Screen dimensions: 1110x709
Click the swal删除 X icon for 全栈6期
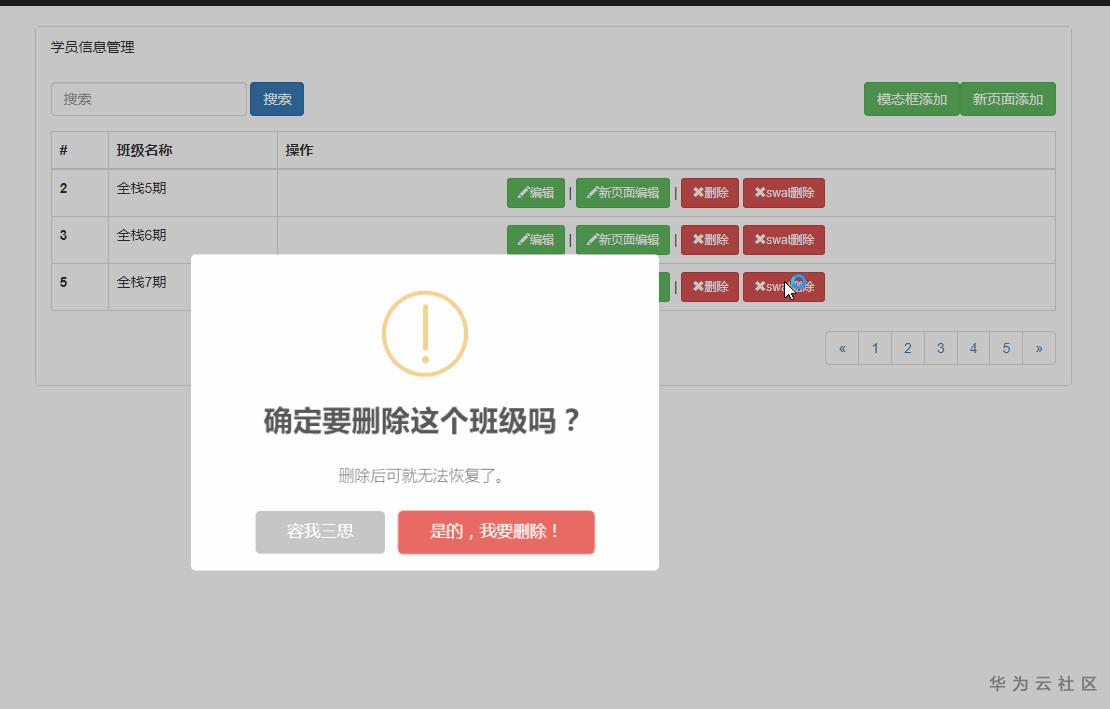760,239
